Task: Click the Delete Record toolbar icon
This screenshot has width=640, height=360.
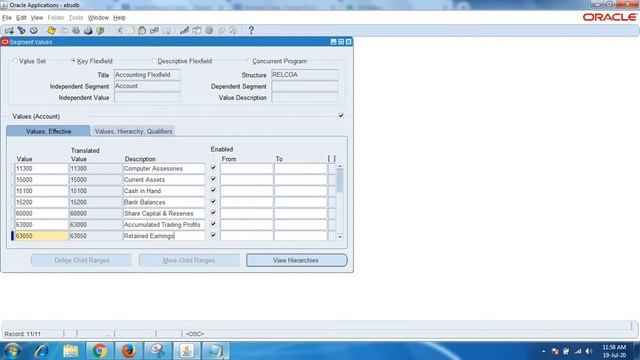Action: coord(167,31)
